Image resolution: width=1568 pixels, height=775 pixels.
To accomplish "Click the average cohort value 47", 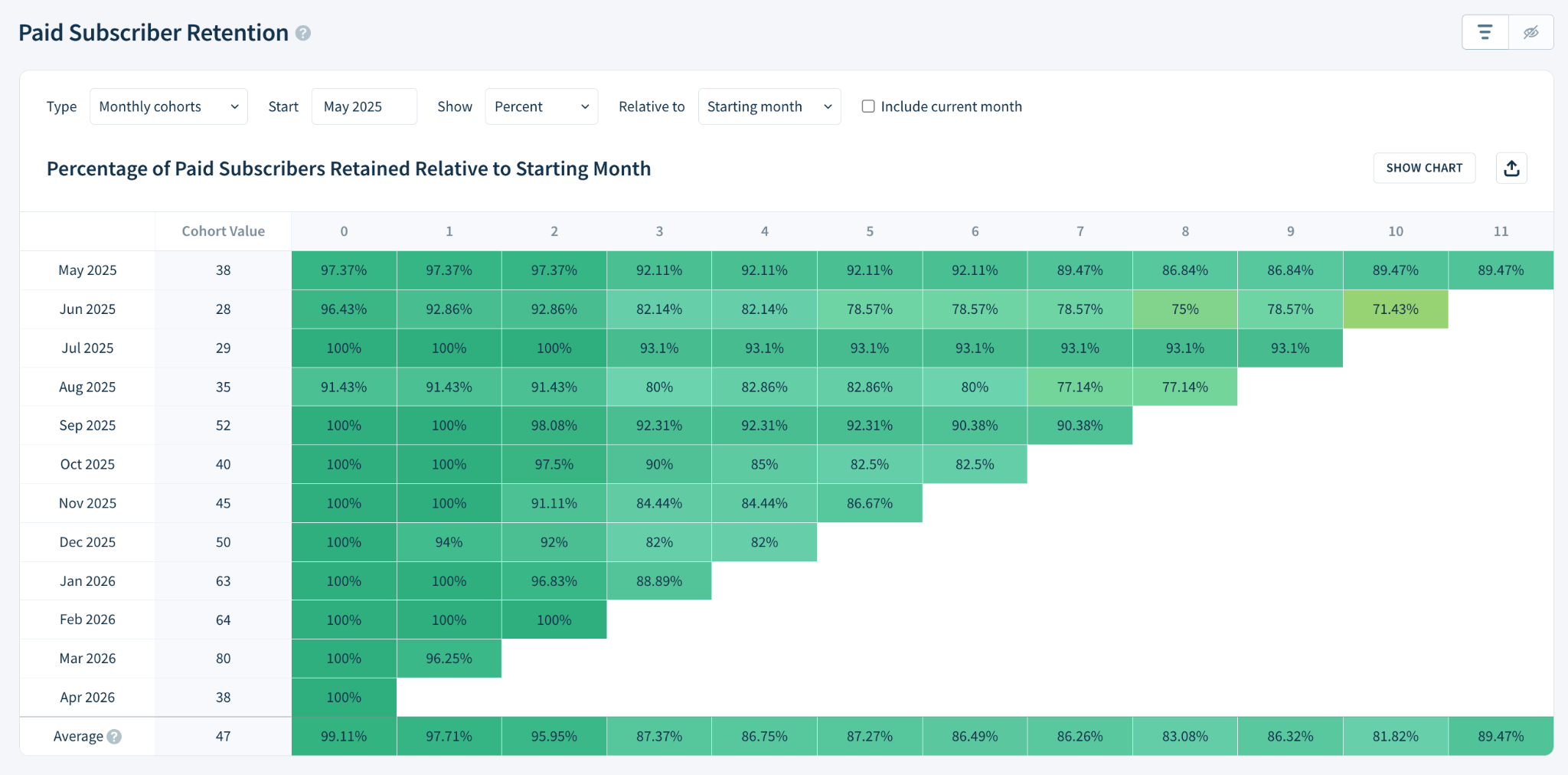I will click(x=223, y=737).
